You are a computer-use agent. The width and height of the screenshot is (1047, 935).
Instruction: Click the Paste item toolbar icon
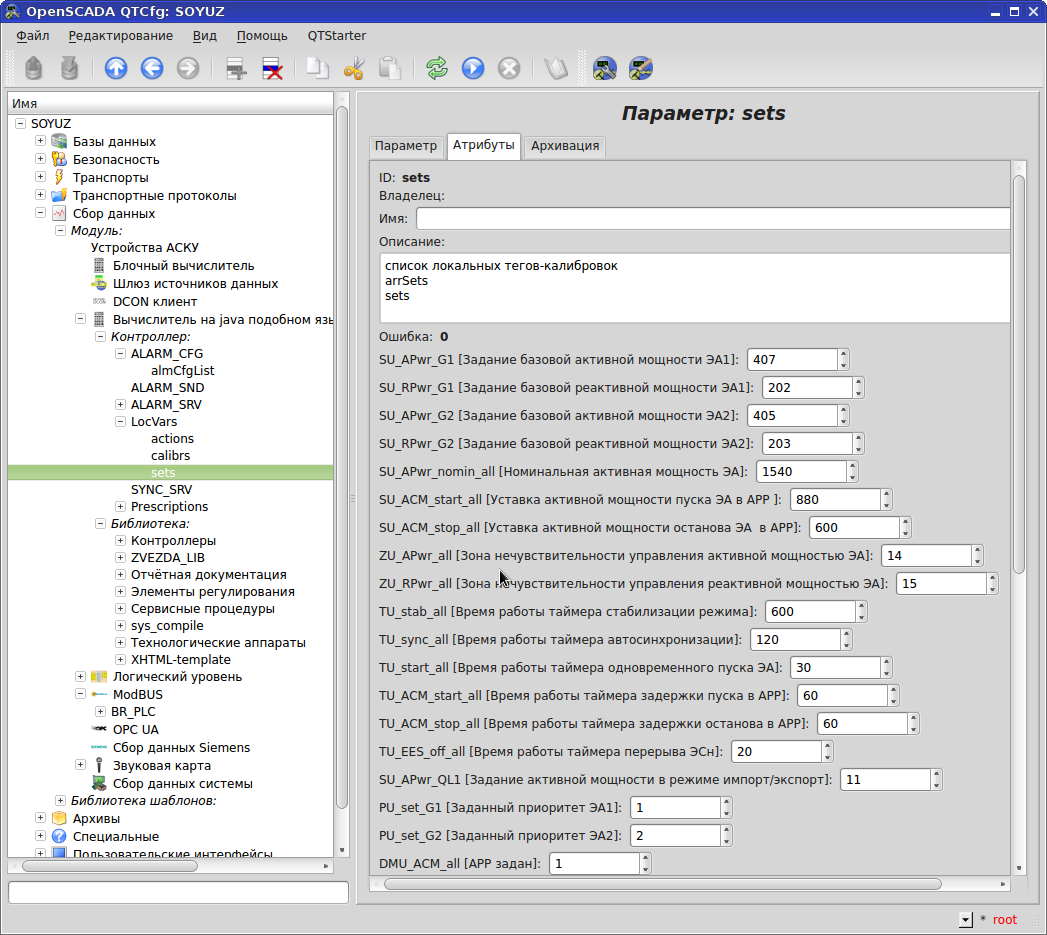point(390,68)
